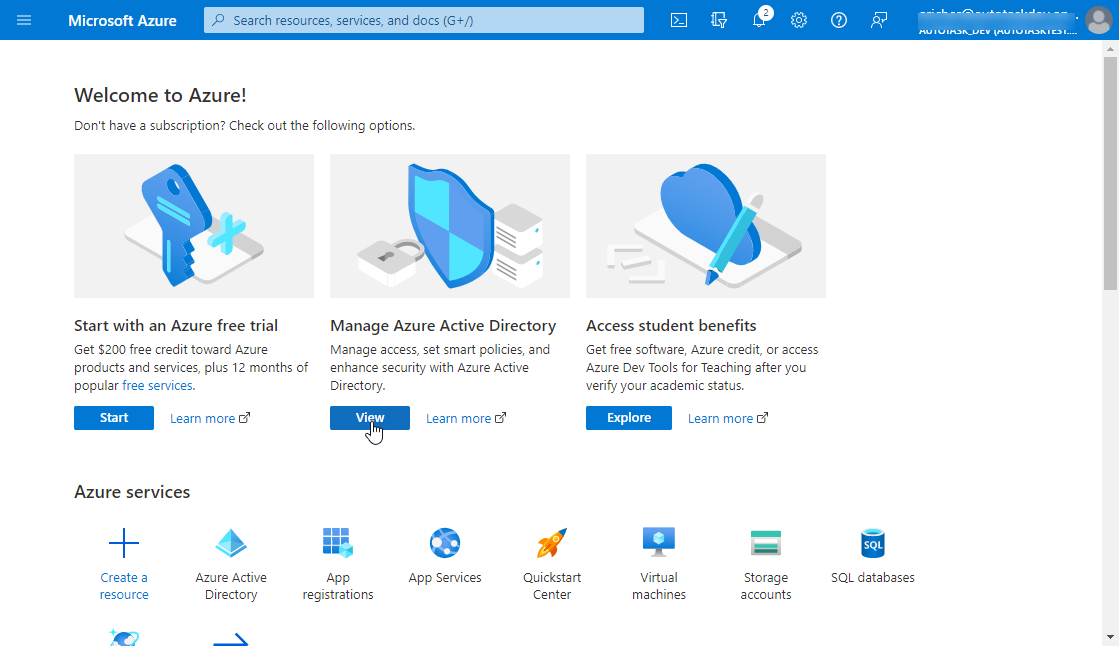The height and width of the screenshot is (646, 1119).
Task: Click the scrollbar up arrow
Action: coord(1110,49)
